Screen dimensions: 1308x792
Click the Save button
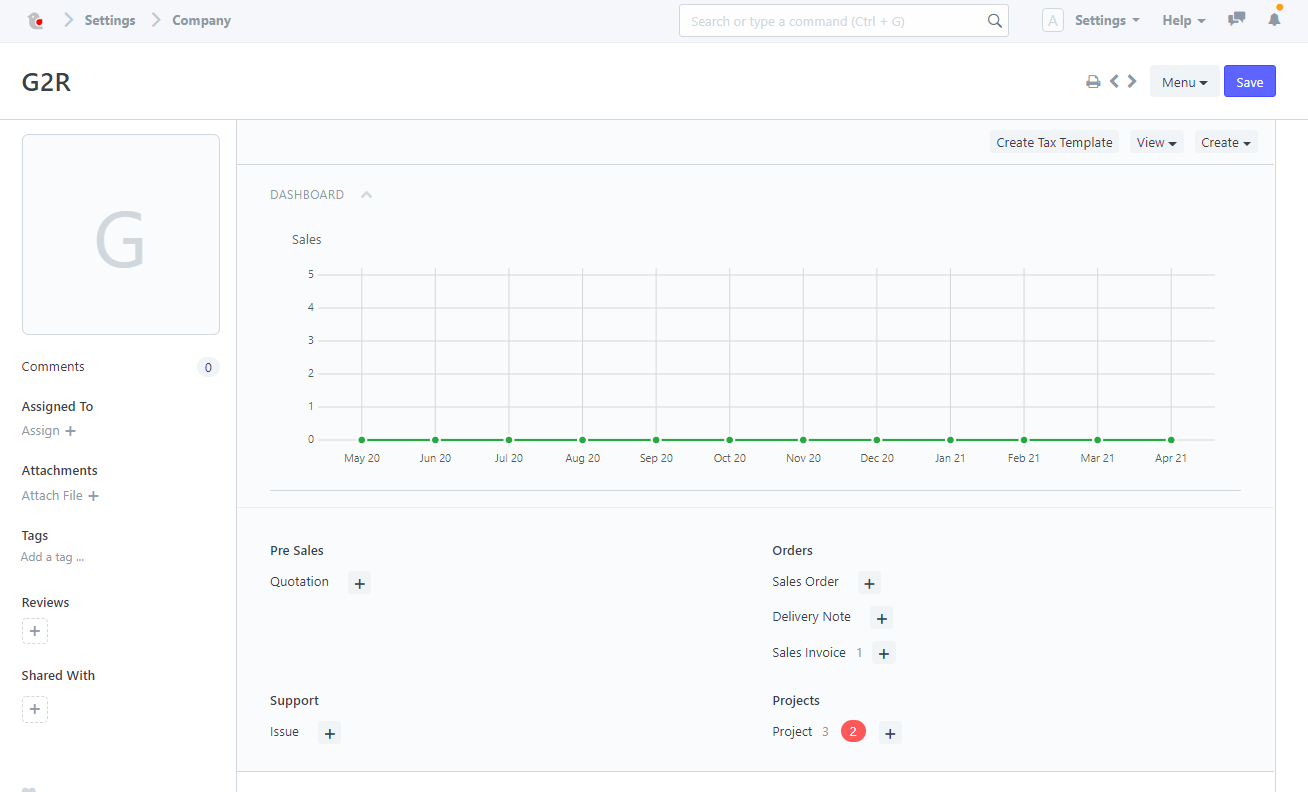pos(1250,82)
